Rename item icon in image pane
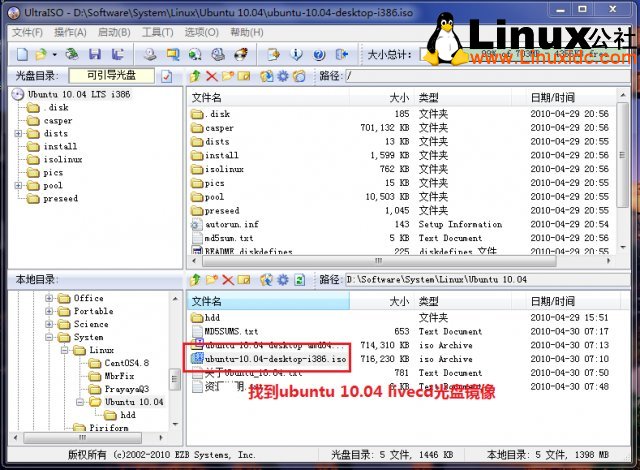 pyautogui.click(x=244, y=76)
